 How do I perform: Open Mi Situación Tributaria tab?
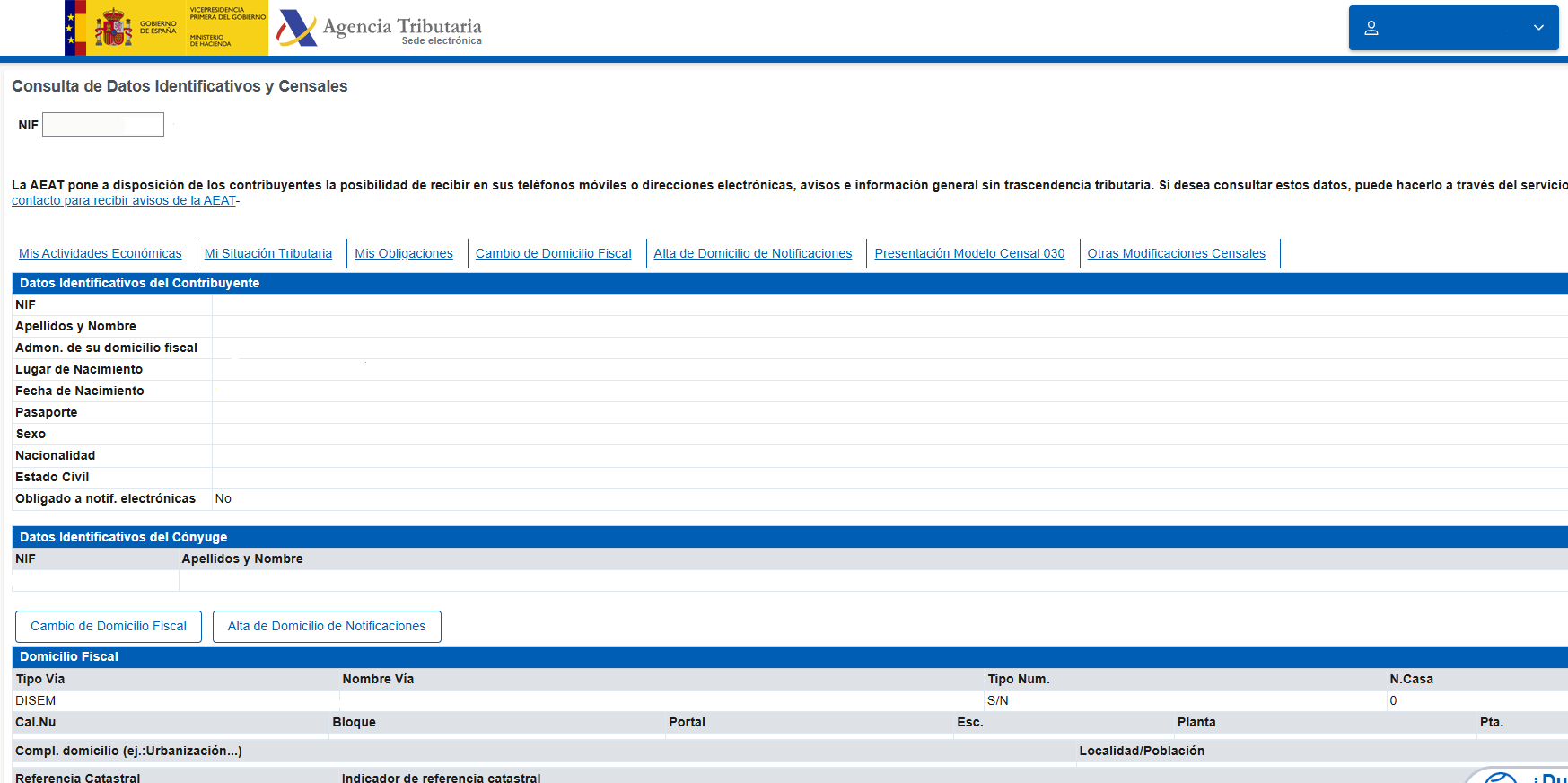[x=268, y=253]
